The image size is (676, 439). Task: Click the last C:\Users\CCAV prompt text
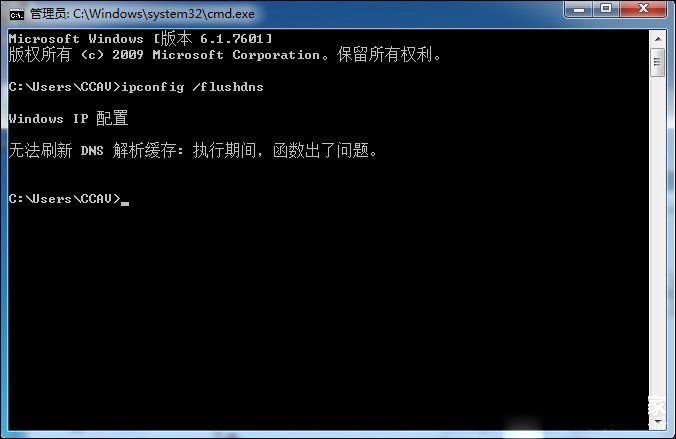pos(65,198)
